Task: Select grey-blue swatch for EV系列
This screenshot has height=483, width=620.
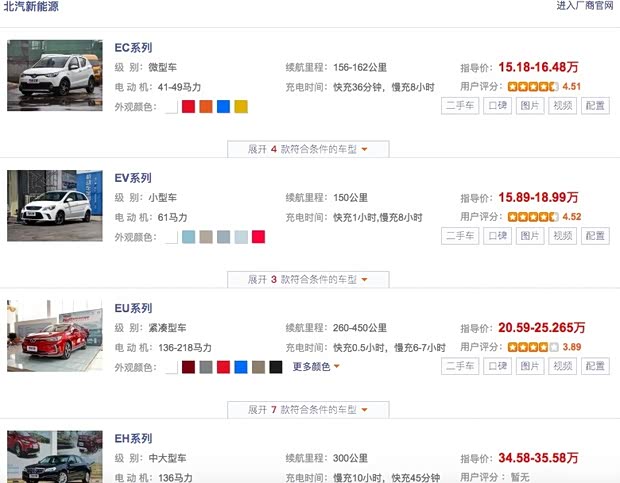Action: (x=223, y=237)
